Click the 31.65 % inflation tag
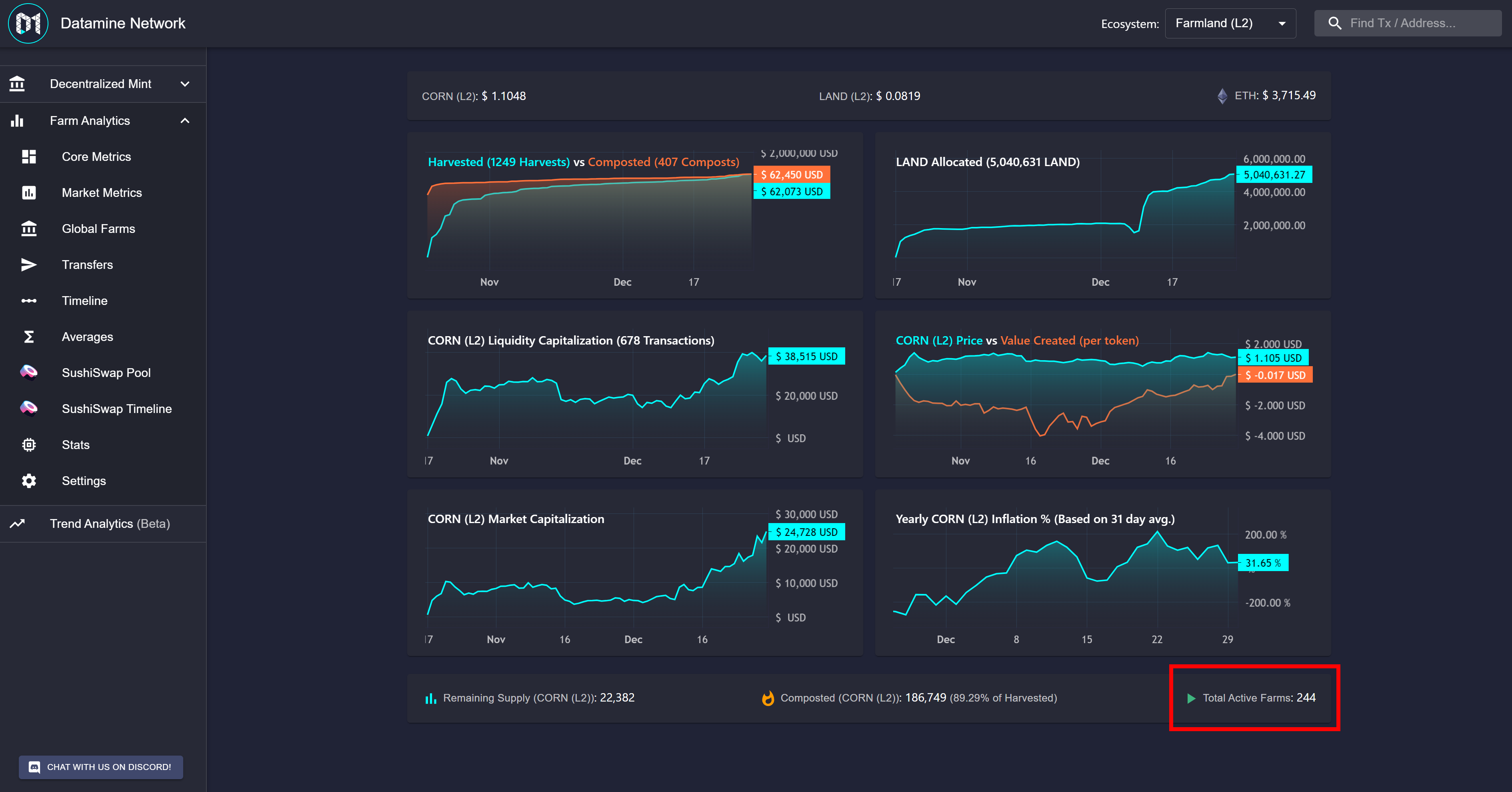The height and width of the screenshot is (792, 1512). [x=1263, y=563]
